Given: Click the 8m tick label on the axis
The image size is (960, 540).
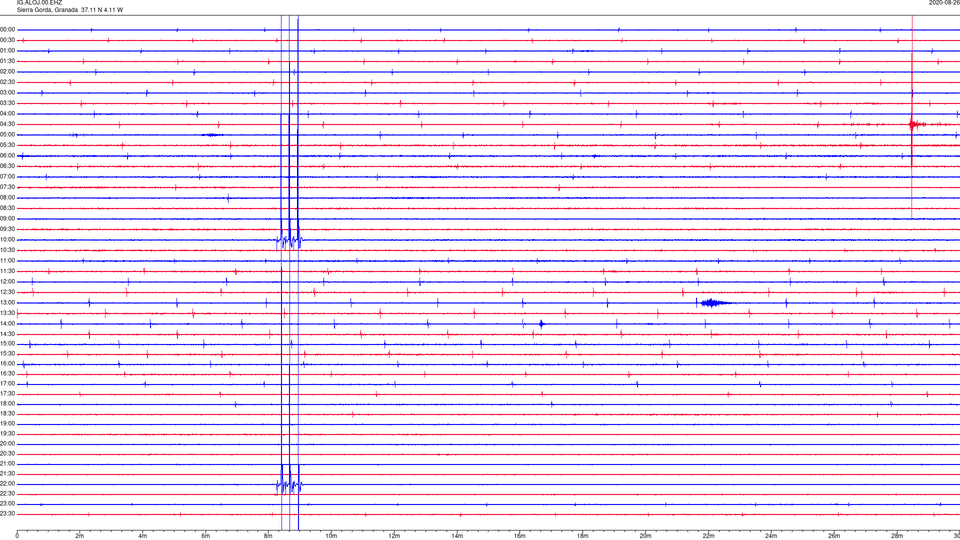Looking at the screenshot, I should pos(268,536).
